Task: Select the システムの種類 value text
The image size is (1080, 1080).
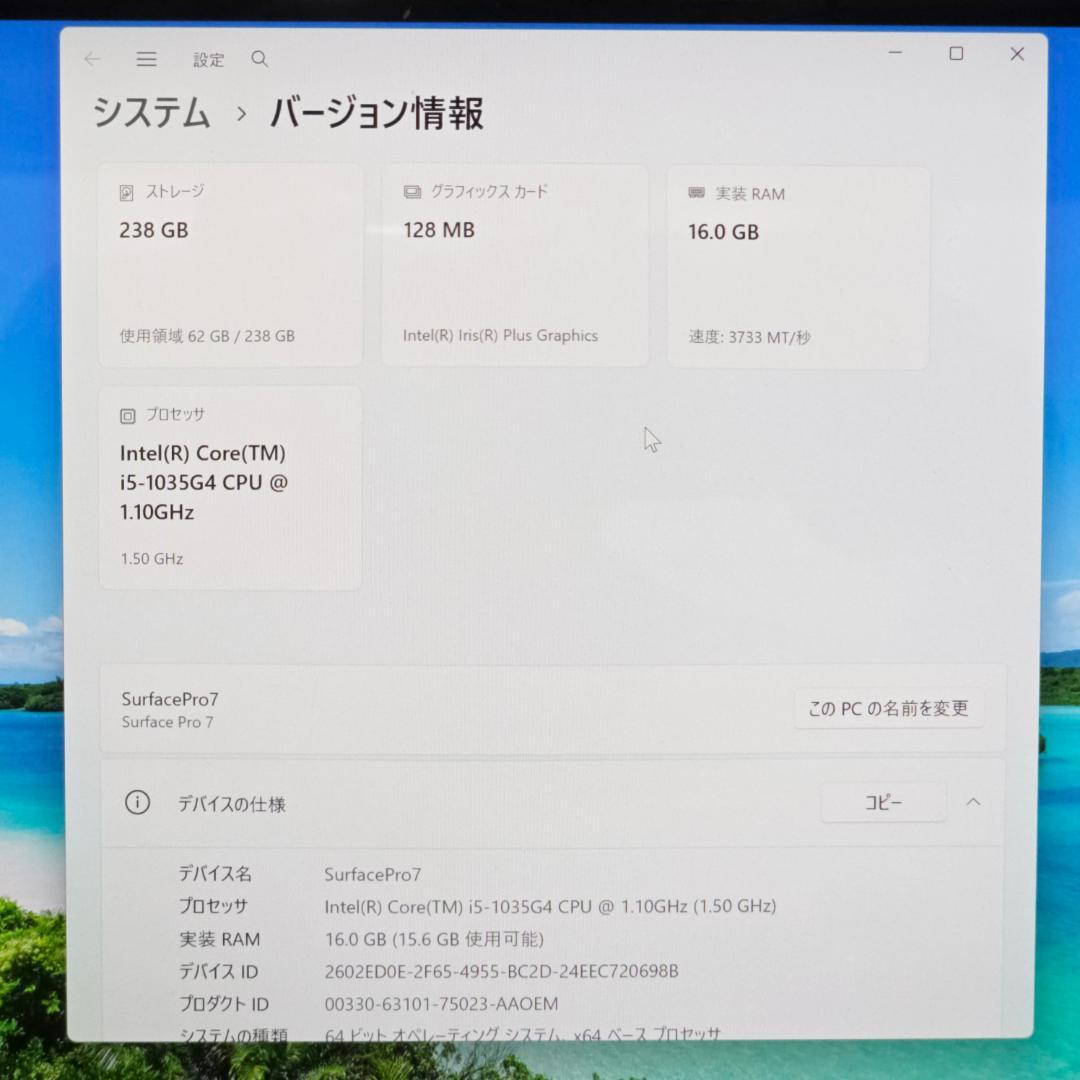Action: coord(522,1033)
